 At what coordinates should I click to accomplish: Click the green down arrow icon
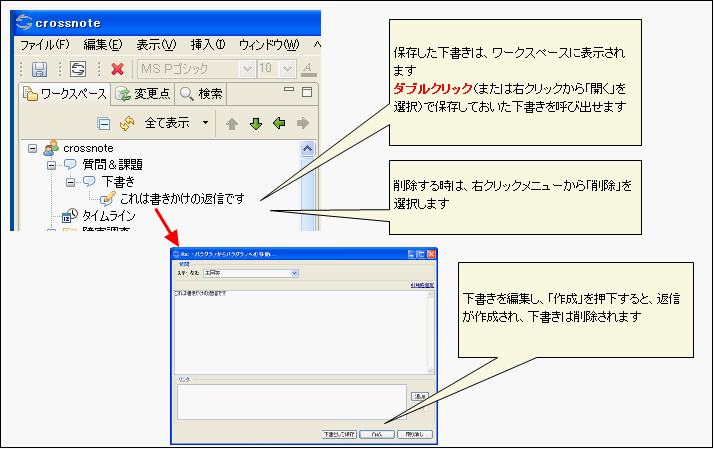pyautogui.click(x=256, y=123)
